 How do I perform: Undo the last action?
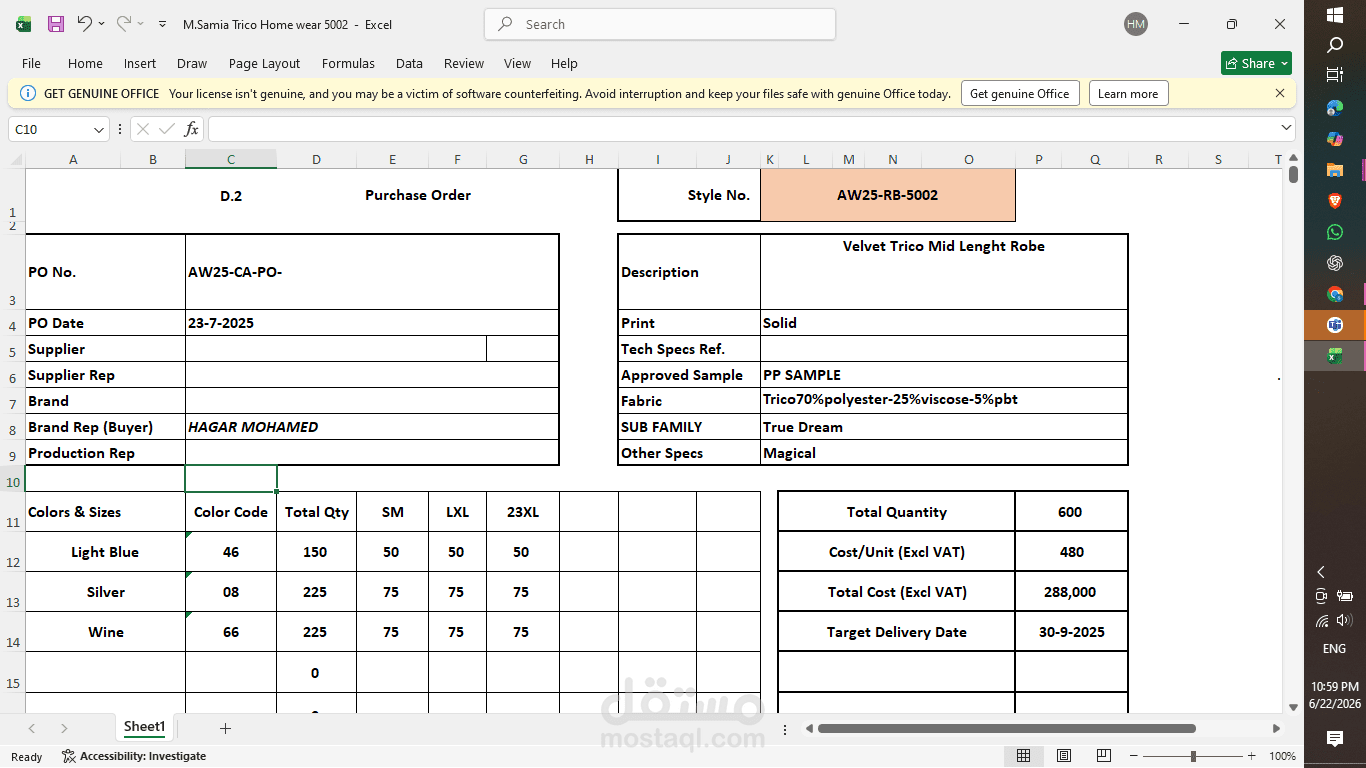[84, 24]
